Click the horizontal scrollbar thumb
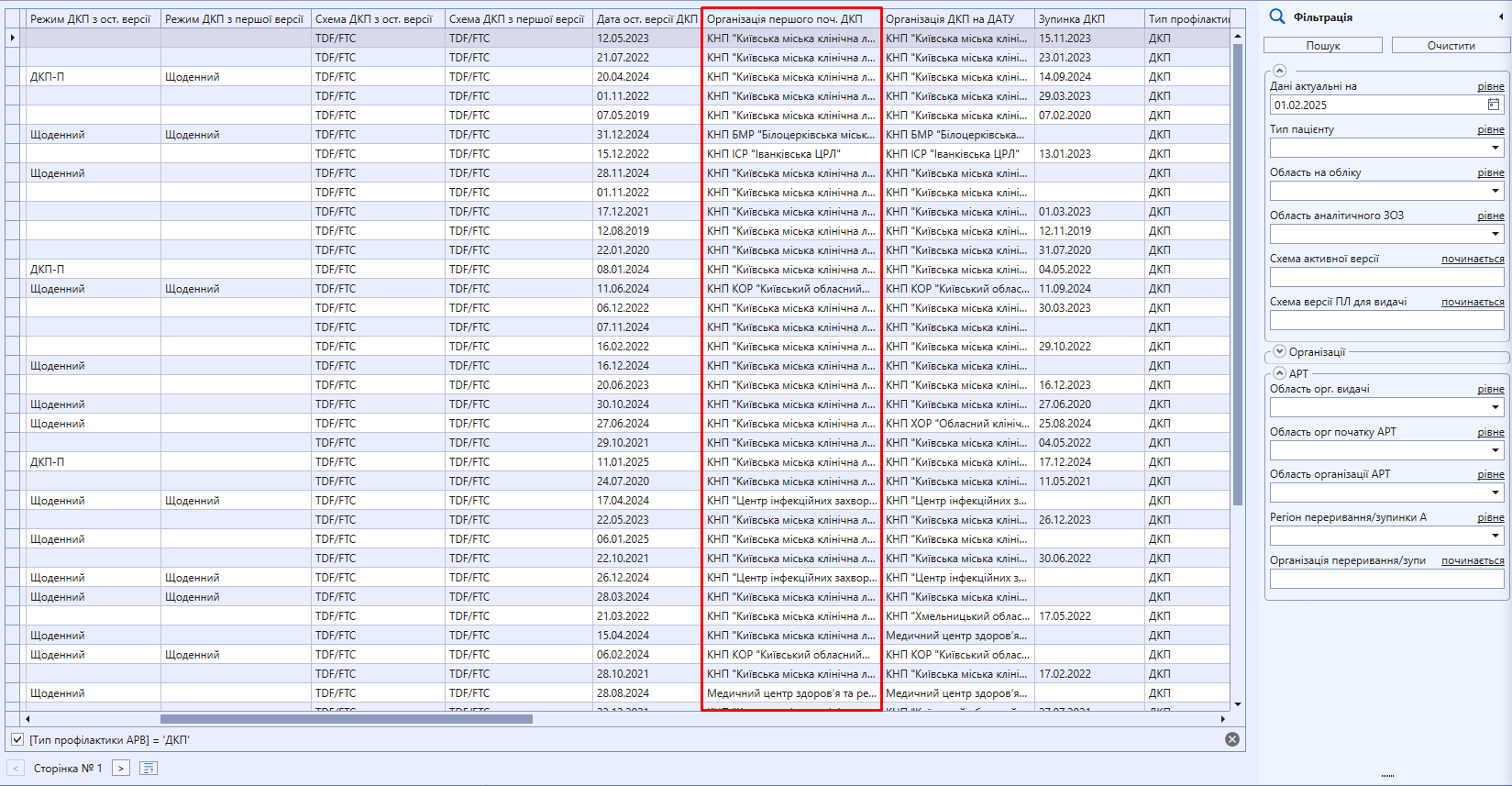Image resolution: width=1512 pixels, height=786 pixels. coord(347,719)
